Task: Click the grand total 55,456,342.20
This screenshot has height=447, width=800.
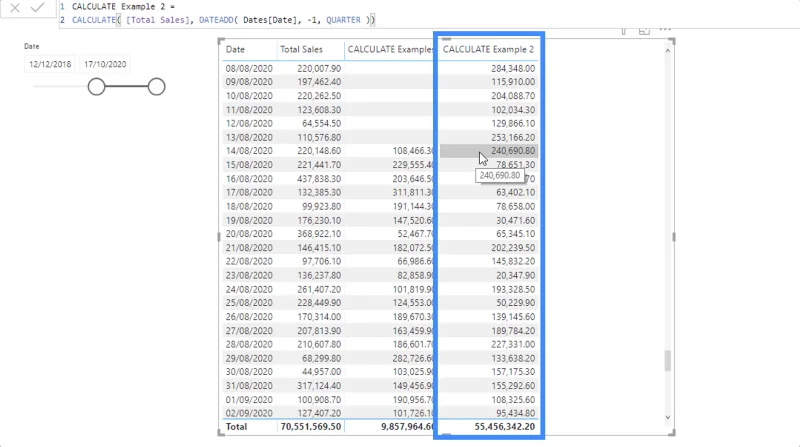Action: (x=505, y=427)
